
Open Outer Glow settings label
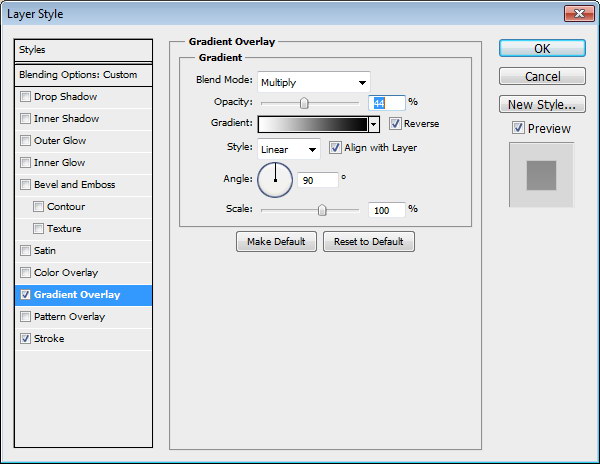(x=60, y=140)
